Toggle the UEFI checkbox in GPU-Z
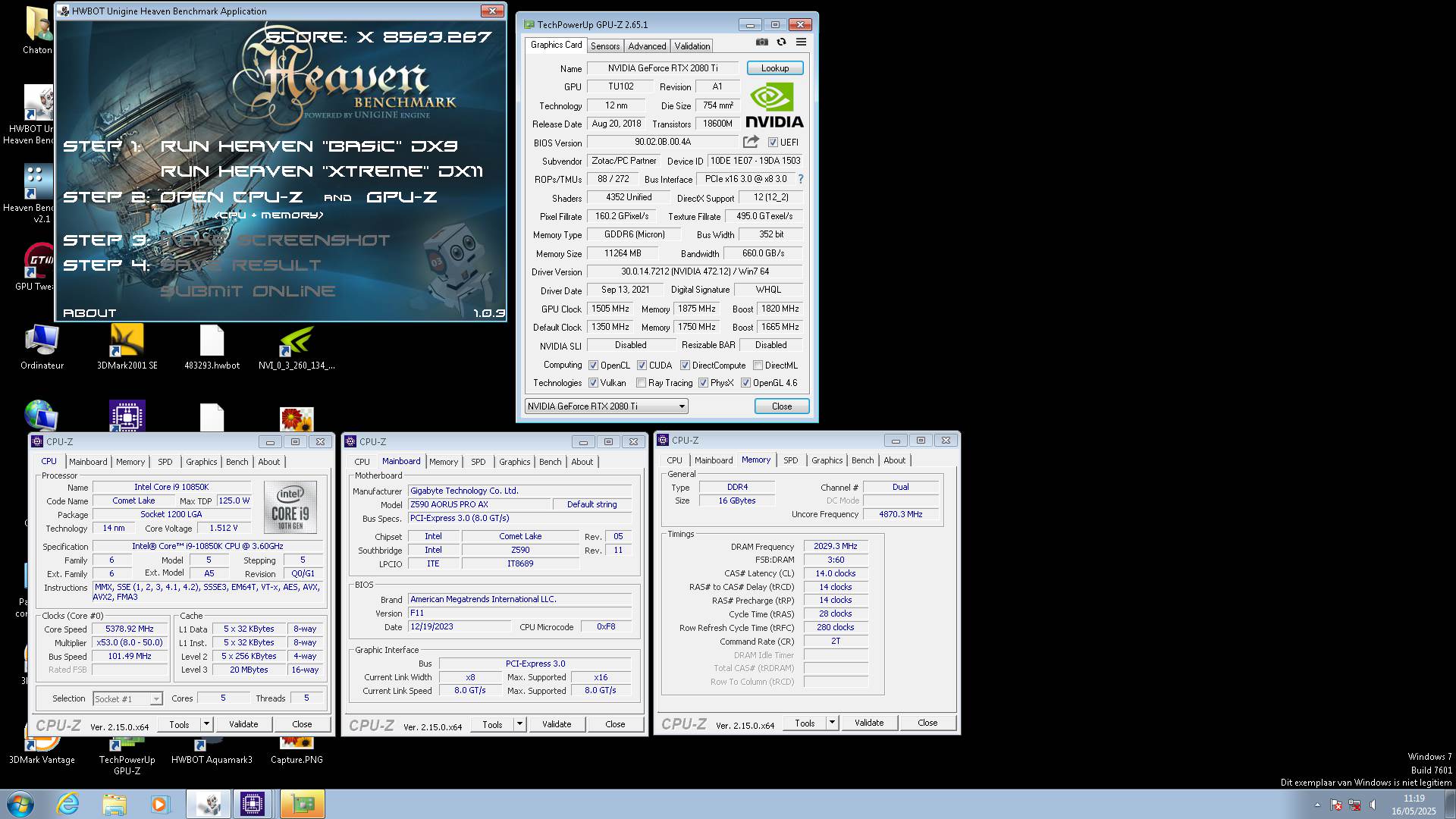The width and height of the screenshot is (1456, 819). click(773, 143)
